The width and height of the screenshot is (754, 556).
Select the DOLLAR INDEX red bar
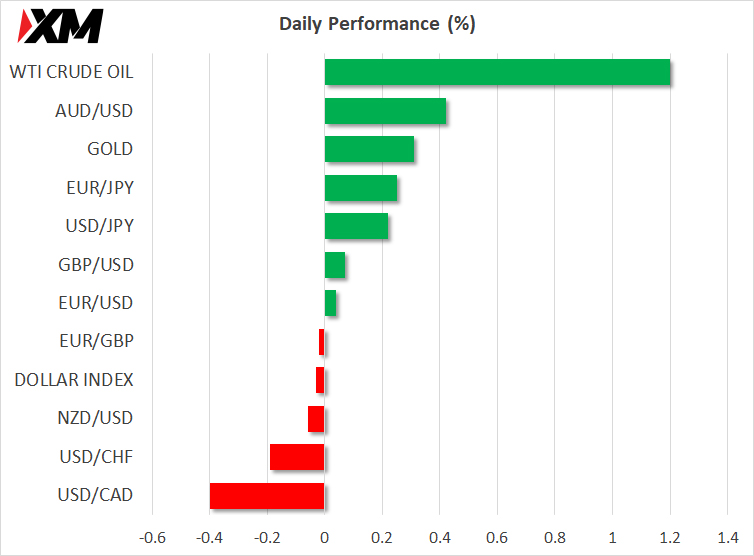320,380
